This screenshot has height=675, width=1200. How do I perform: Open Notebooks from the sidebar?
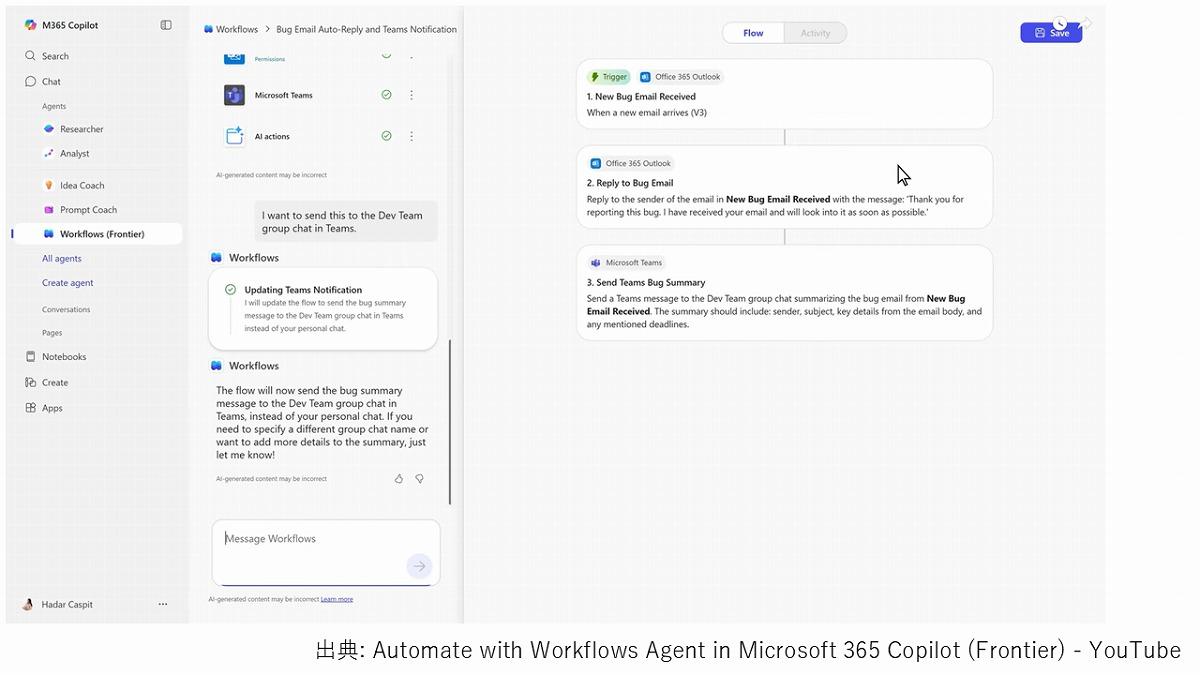click(63, 357)
